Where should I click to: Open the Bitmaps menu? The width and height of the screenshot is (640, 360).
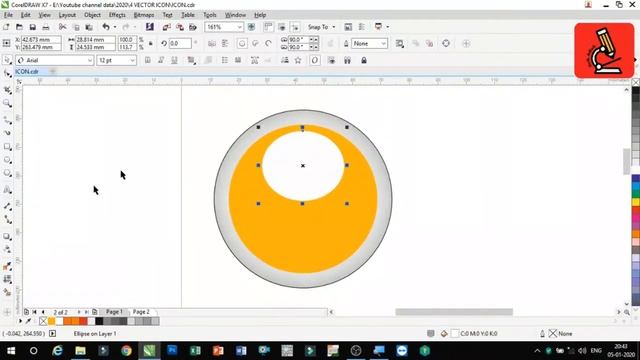tap(144, 15)
